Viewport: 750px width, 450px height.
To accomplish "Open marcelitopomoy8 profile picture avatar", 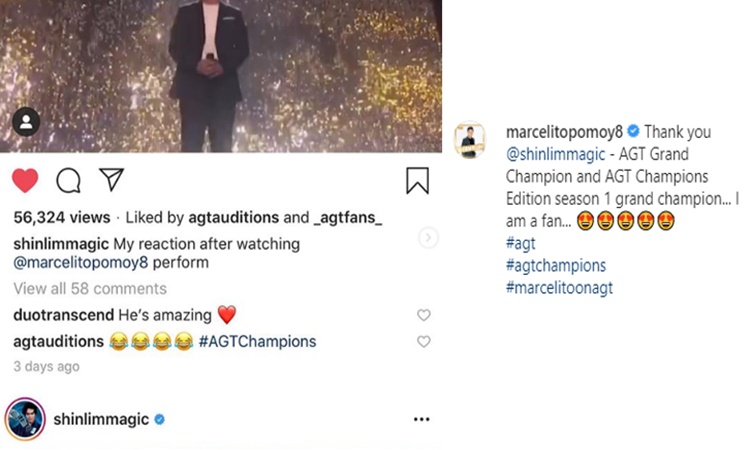I will [470, 141].
